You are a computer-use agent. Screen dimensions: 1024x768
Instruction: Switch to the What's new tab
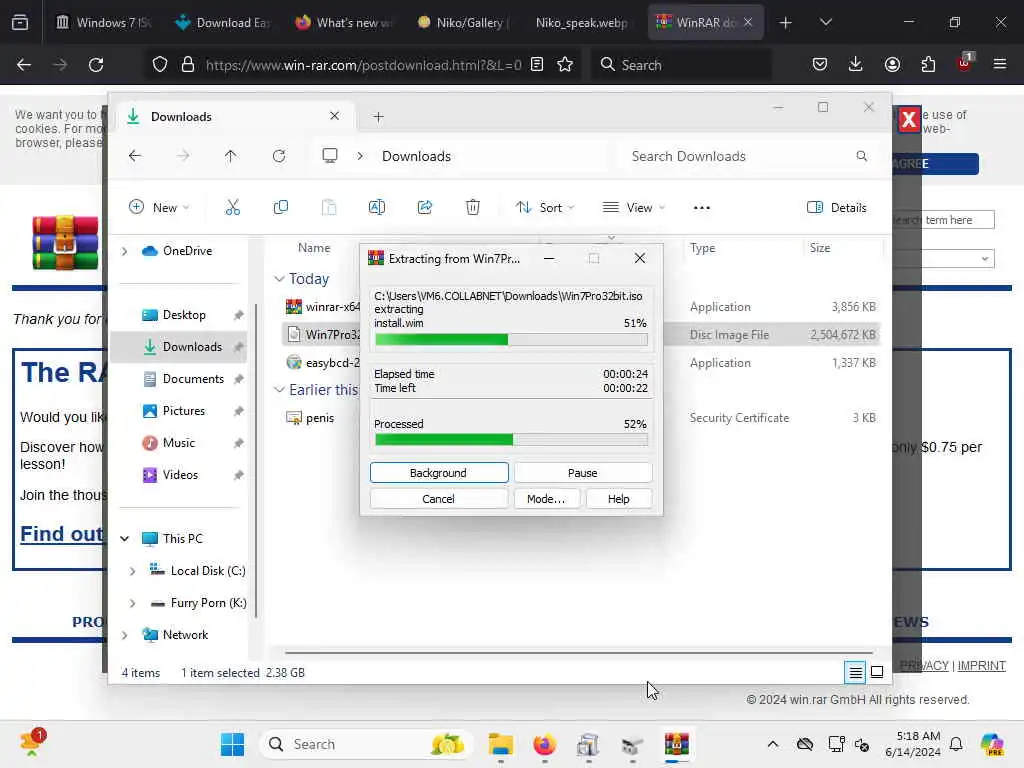343,22
